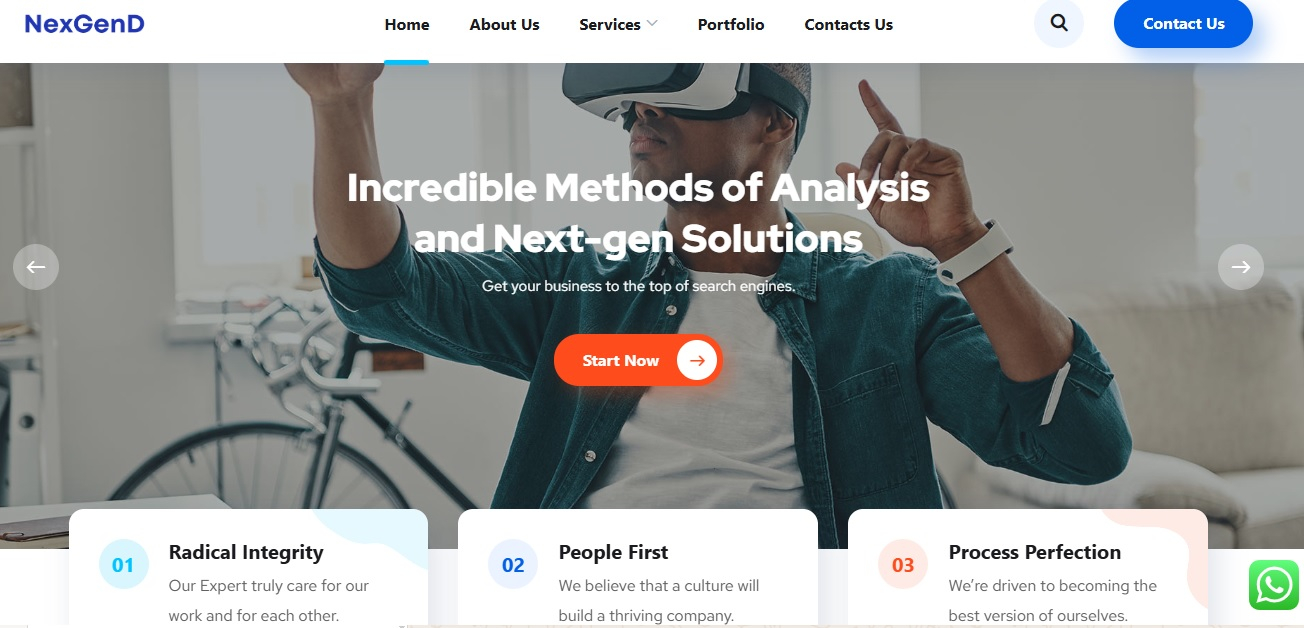Go to the Home menu item
The width and height of the screenshot is (1304, 628).
point(407,25)
